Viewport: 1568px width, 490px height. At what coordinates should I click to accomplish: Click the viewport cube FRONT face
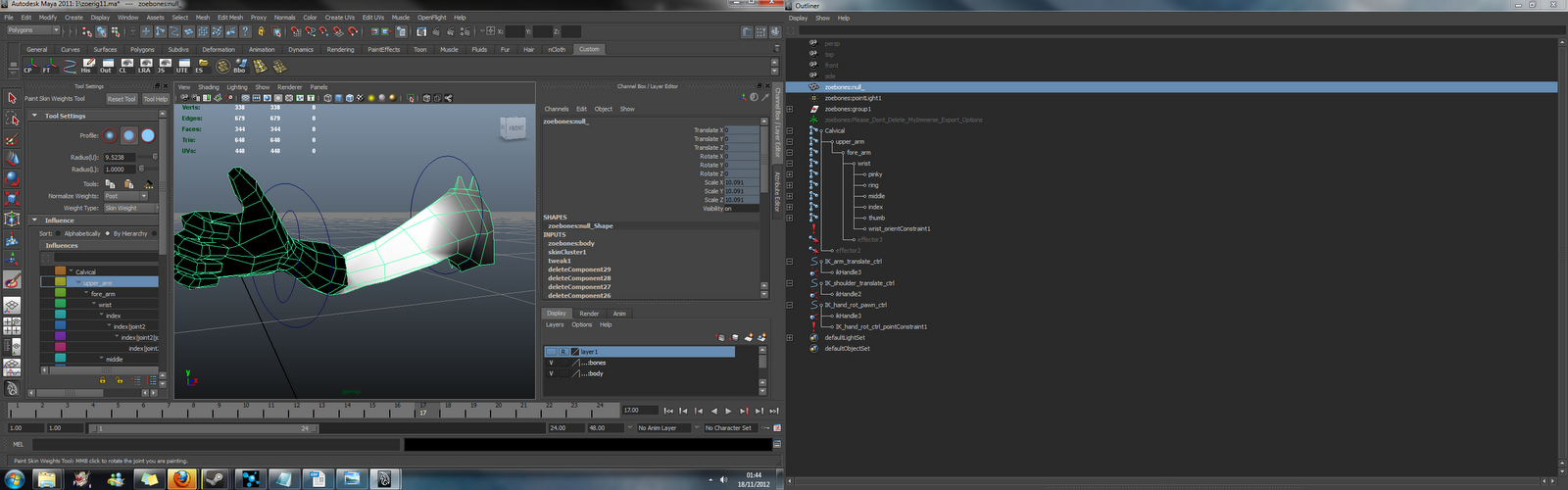click(x=515, y=128)
